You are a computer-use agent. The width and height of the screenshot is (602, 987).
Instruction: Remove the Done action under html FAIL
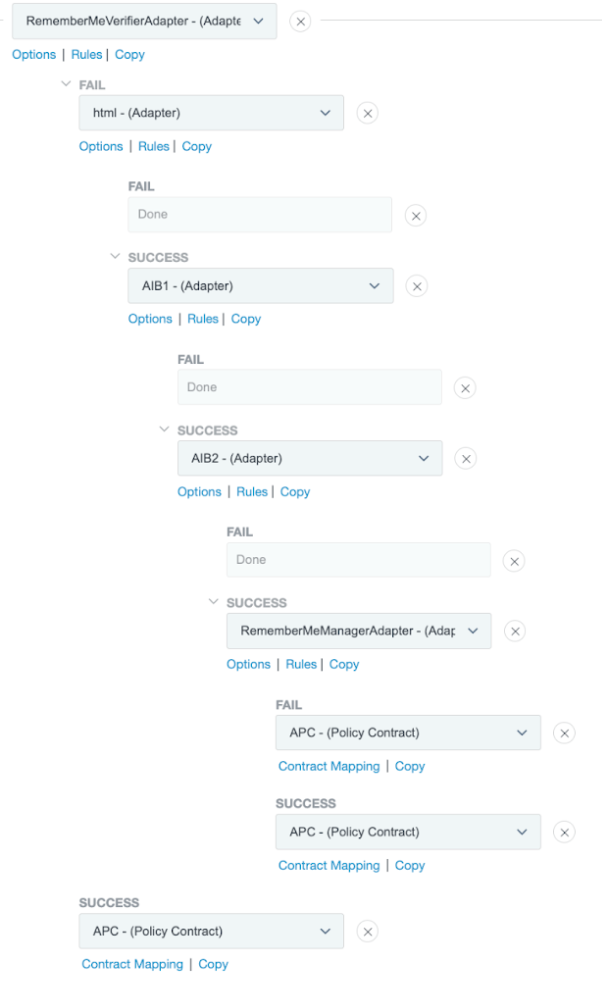(418, 215)
